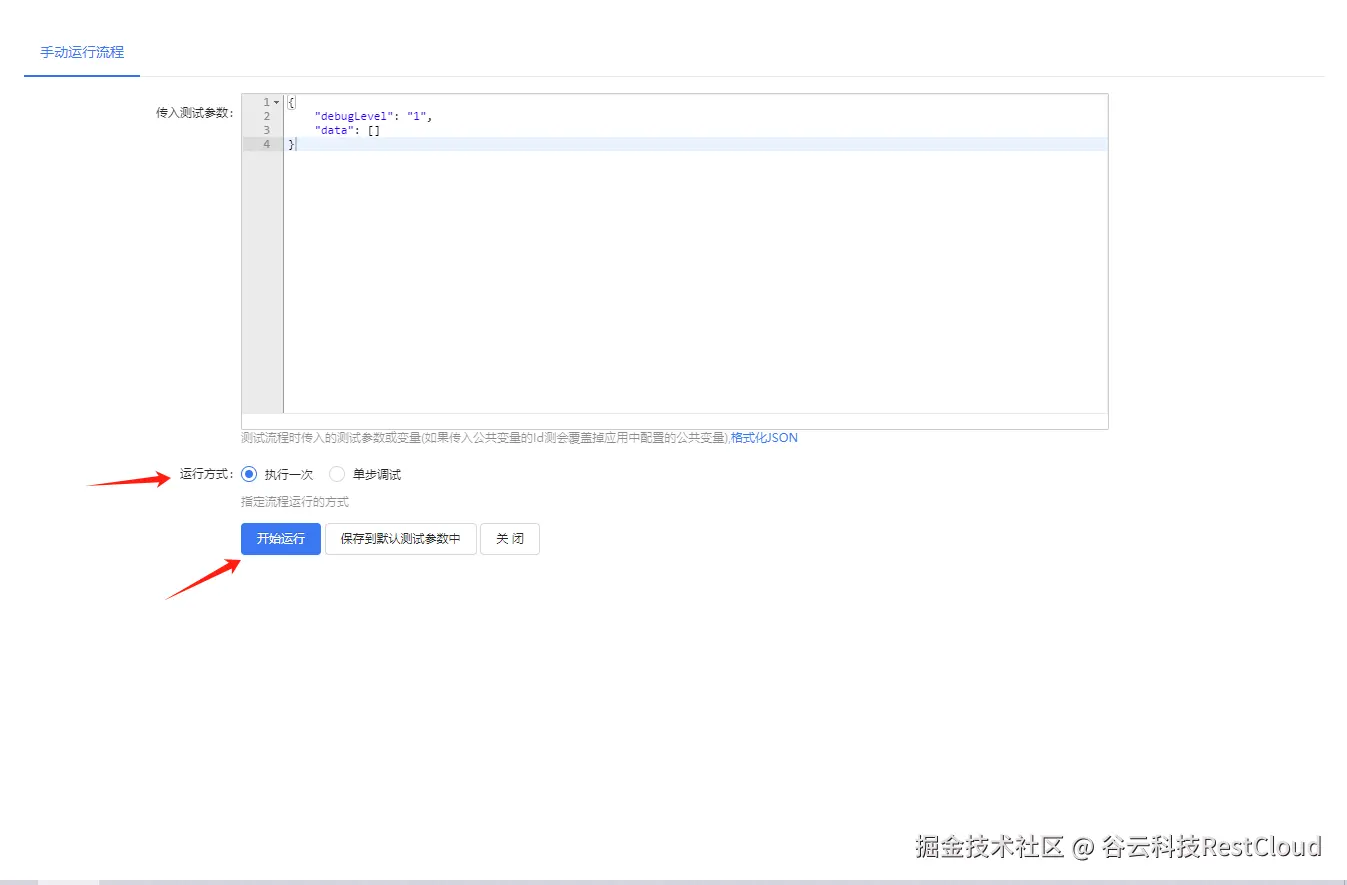Viewport: 1347px width, 885px height.
Task: Click line number 3 in the gutter
Action: coord(266,130)
